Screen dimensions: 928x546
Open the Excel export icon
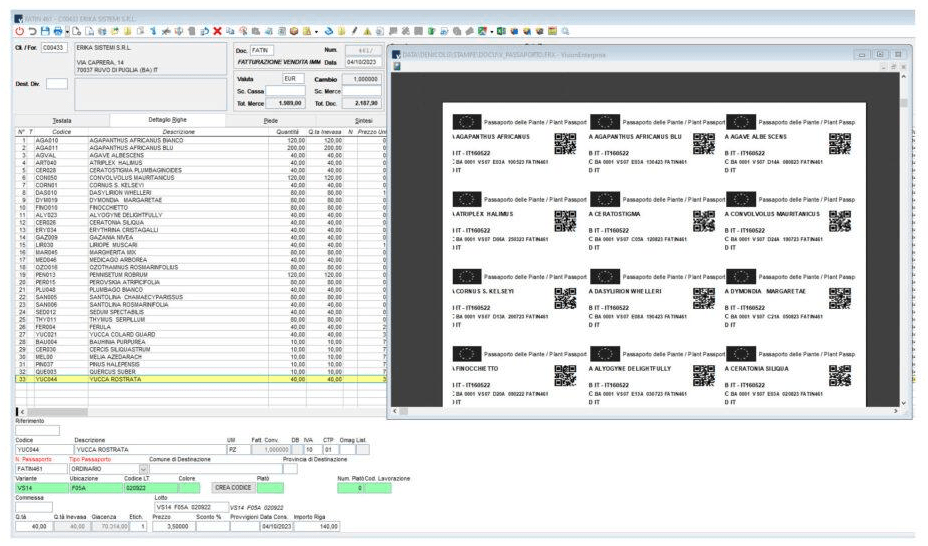pos(501,31)
